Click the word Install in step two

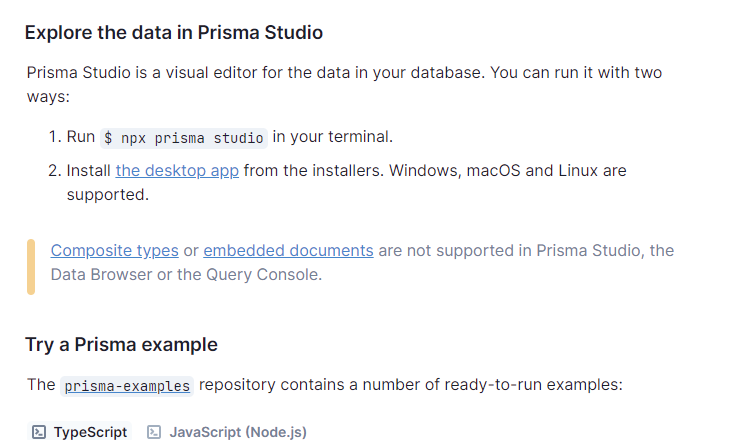point(89,170)
